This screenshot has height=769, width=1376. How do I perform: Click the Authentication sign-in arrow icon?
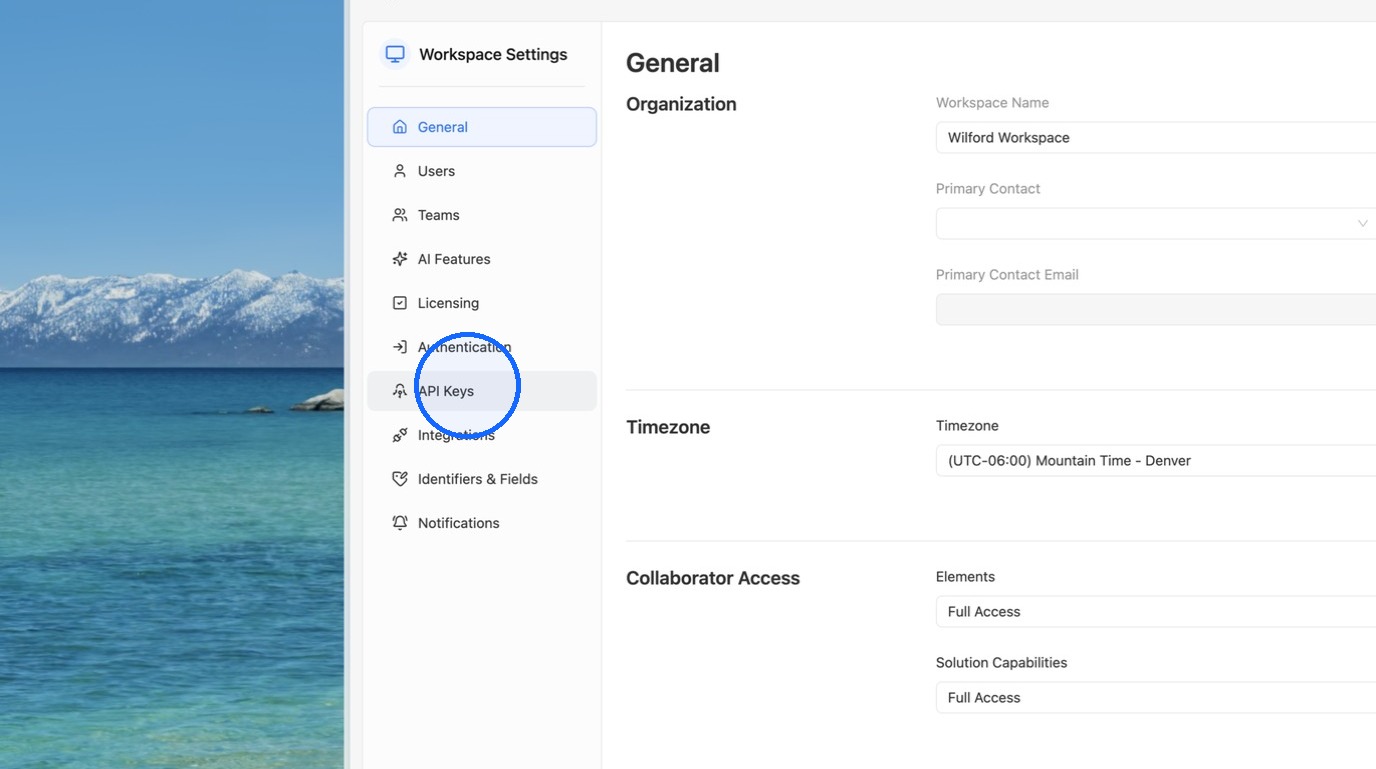click(400, 347)
